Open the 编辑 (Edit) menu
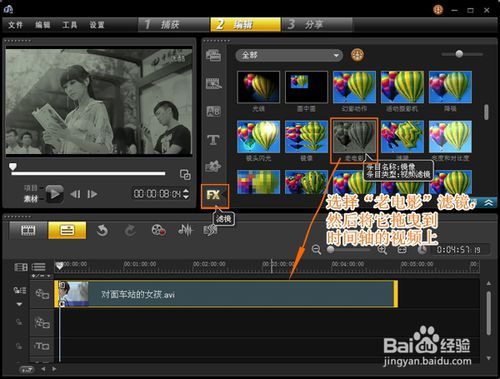Viewport: 500px width, 379px height. coord(43,25)
